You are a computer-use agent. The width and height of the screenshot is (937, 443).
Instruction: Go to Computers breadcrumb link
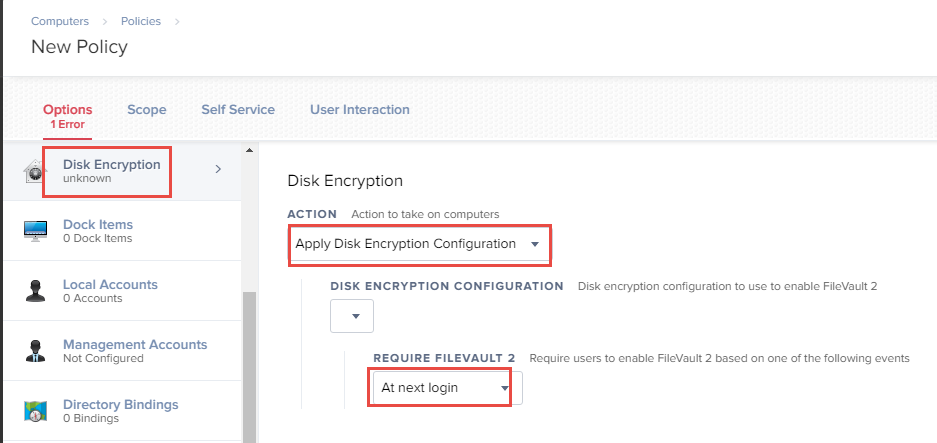[60, 22]
